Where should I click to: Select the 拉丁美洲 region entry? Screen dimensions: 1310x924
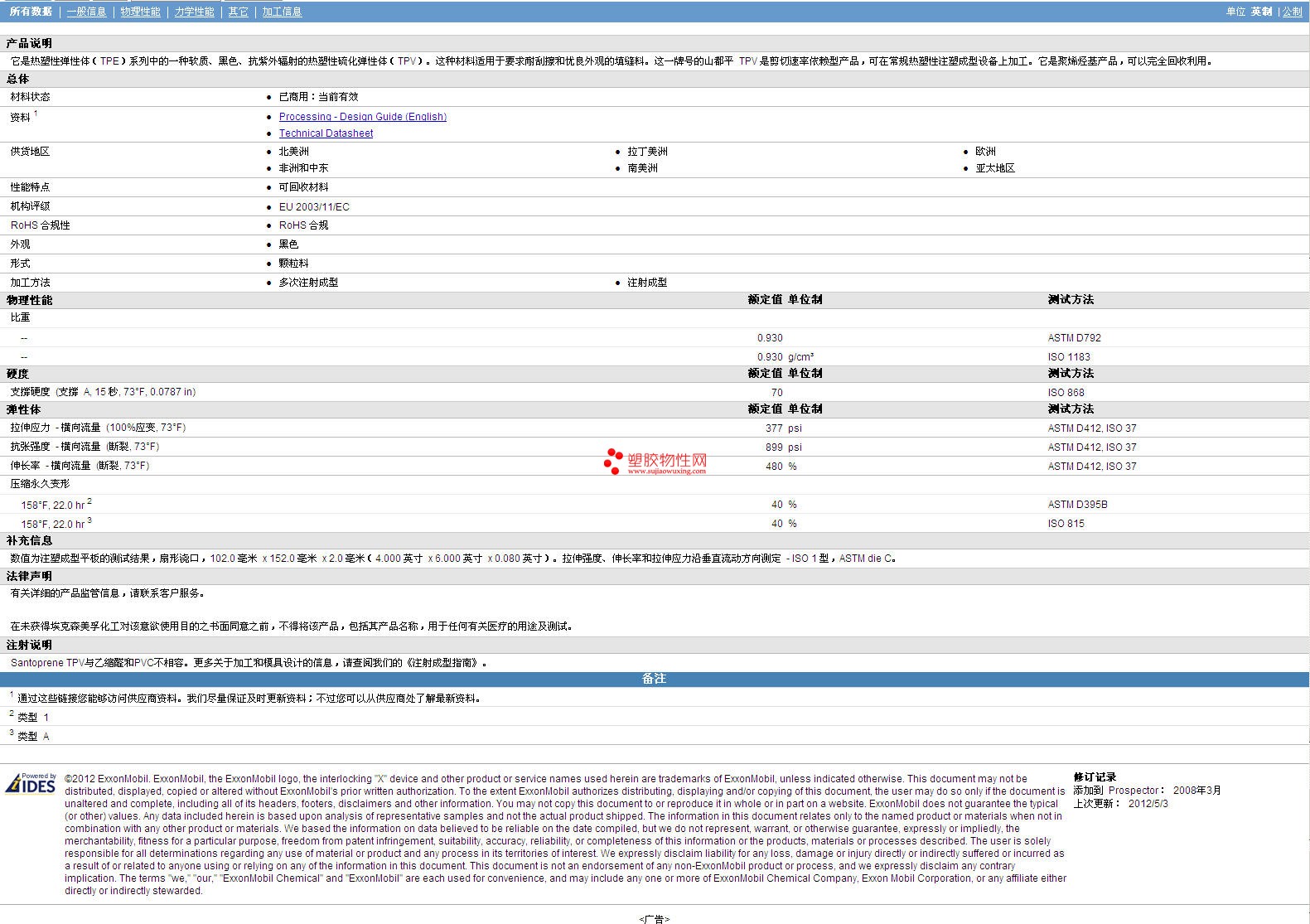(647, 152)
